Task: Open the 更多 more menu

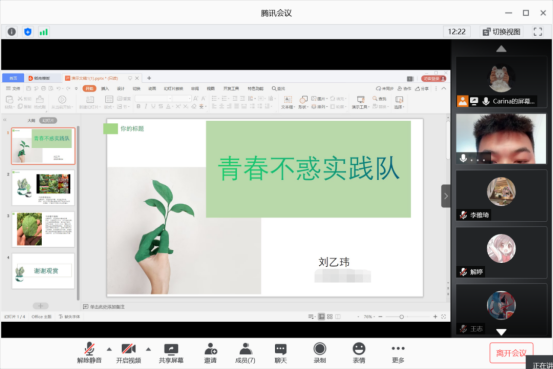Action: point(398,353)
